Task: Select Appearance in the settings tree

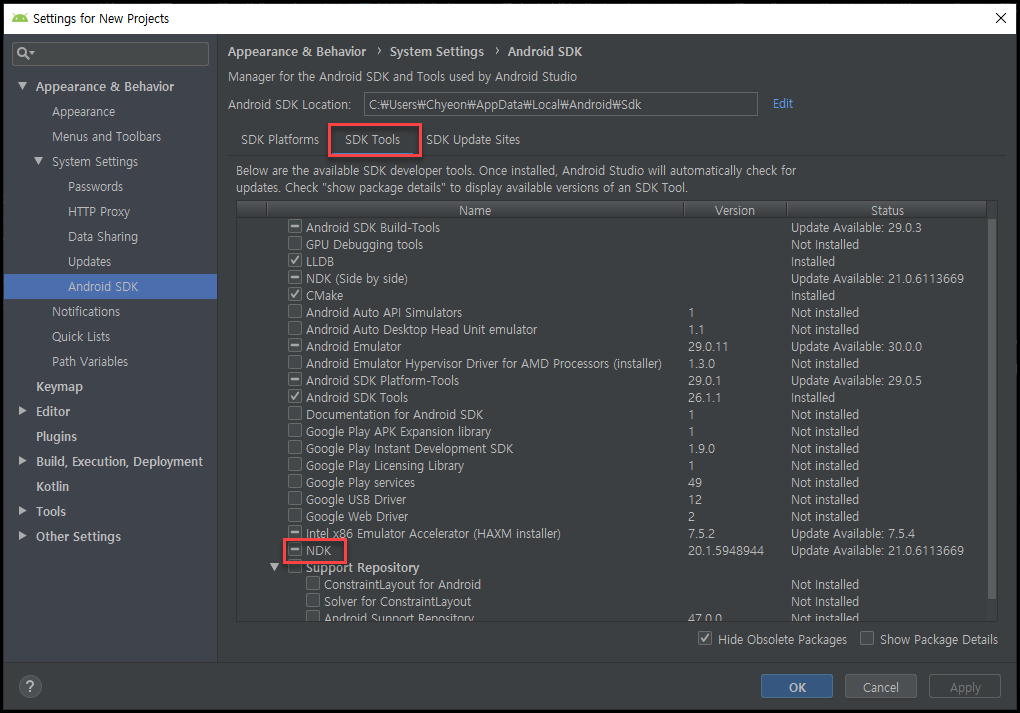Action: pos(83,112)
